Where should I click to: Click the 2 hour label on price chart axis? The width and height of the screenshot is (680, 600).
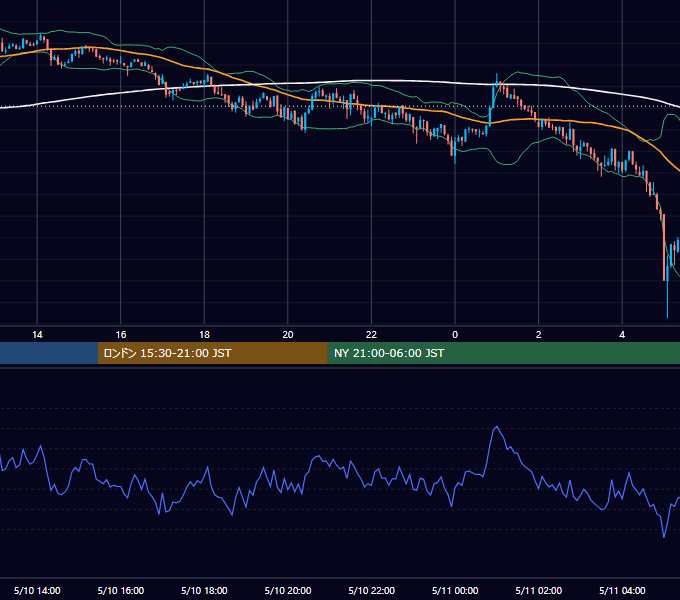click(539, 335)
